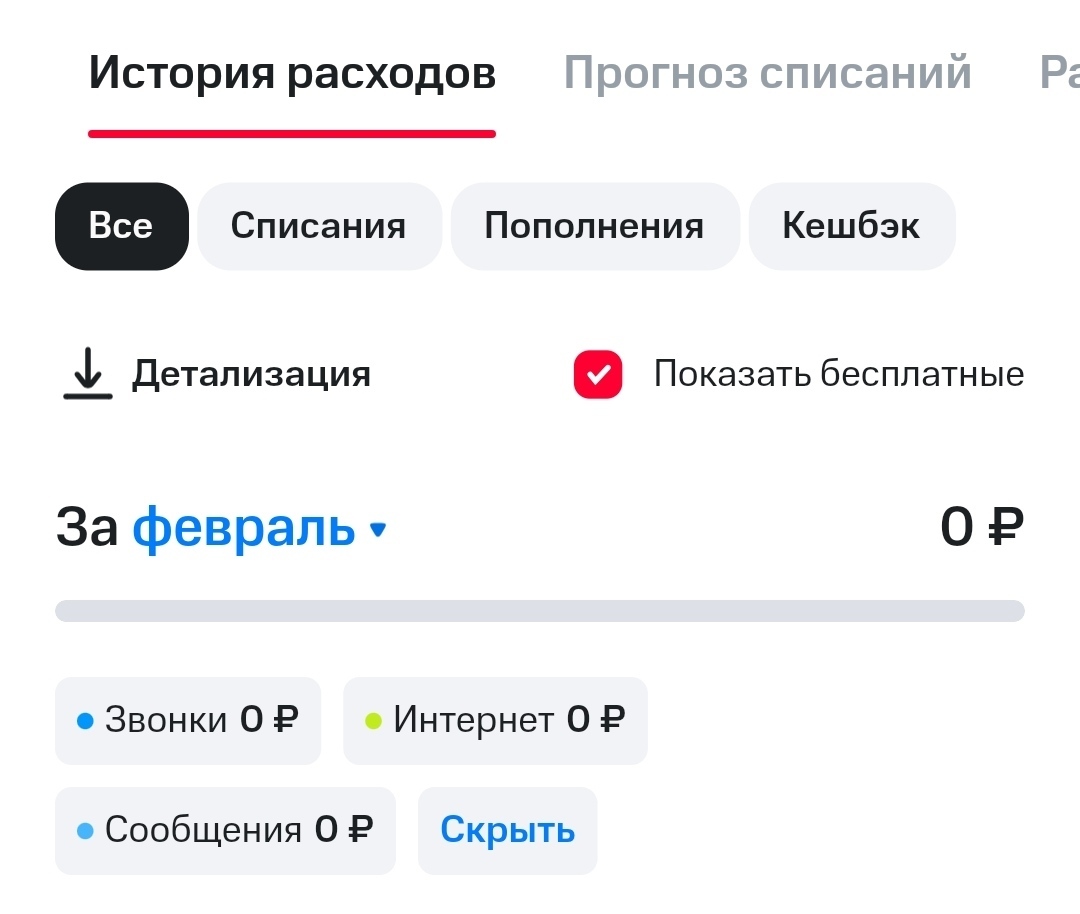Click the small blue triangle after февраль
The image size is (1080, 914).
pos(378,529)
